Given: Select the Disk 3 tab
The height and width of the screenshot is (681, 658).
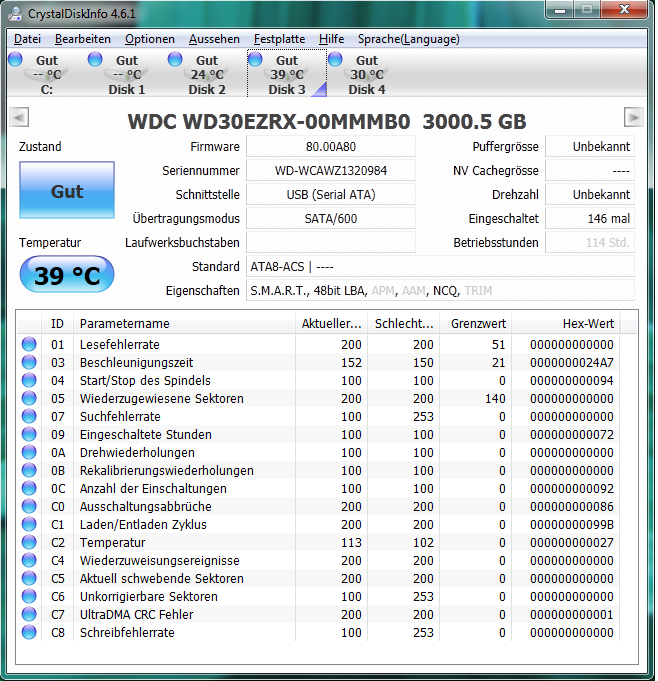Looking at the screenshot, I should point(287,73).
